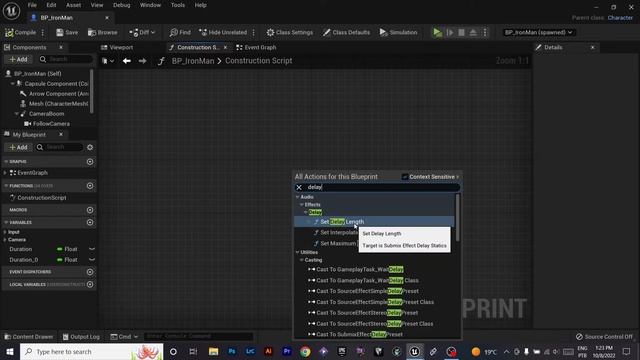Screen dimensions: 640x360
Task: Open the BP_IronMan debug object dropdown
Action: pos(538,32)
